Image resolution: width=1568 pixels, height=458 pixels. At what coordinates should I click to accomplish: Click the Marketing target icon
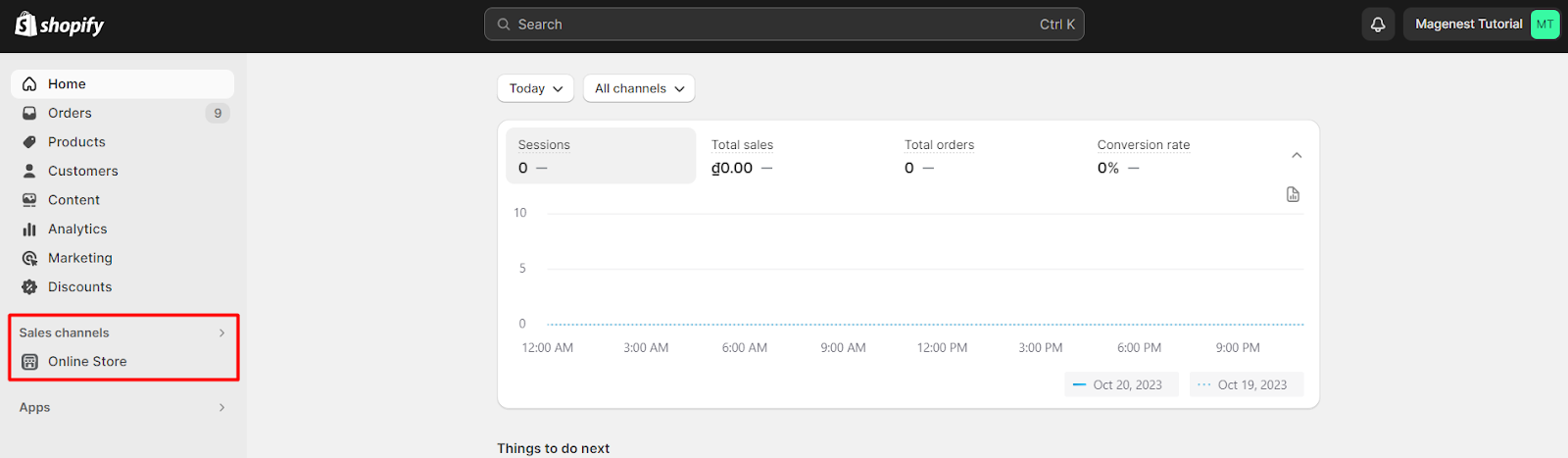click(x=29, y=258)
